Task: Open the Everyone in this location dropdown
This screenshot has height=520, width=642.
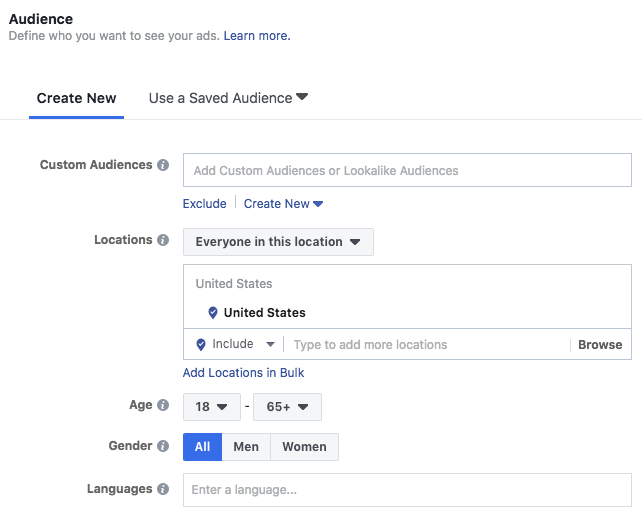Action: (x=278, y=242)
